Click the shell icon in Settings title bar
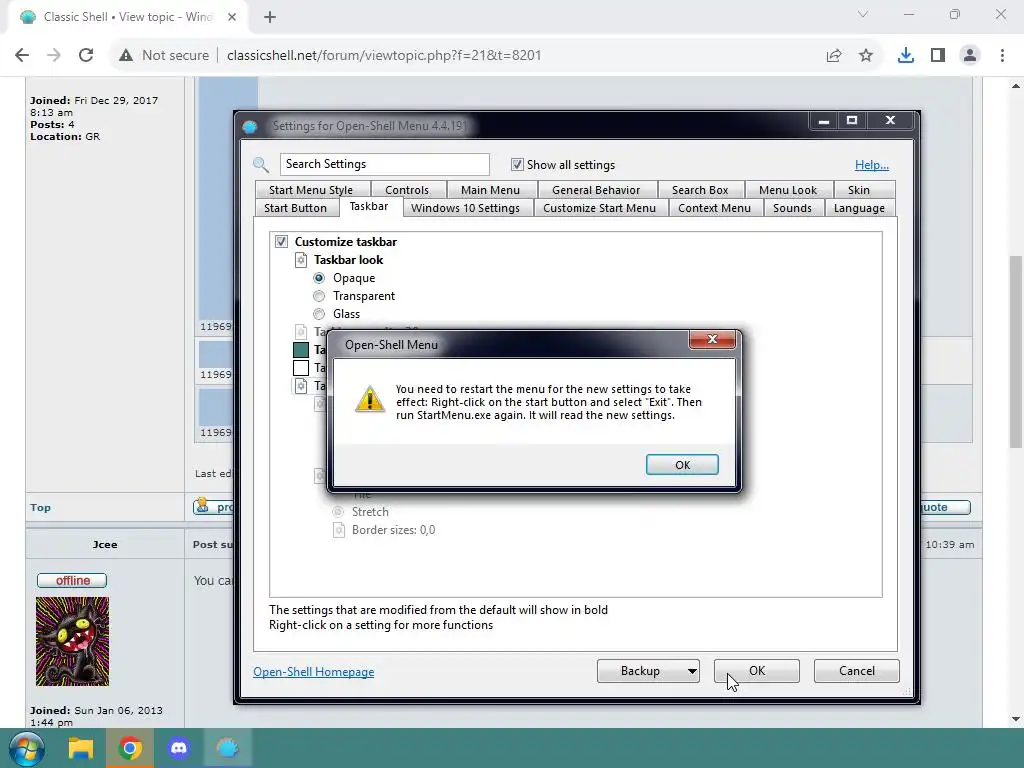Image resolution: width=1024 pixels, height=768 pixels. (x=250, y=126)
